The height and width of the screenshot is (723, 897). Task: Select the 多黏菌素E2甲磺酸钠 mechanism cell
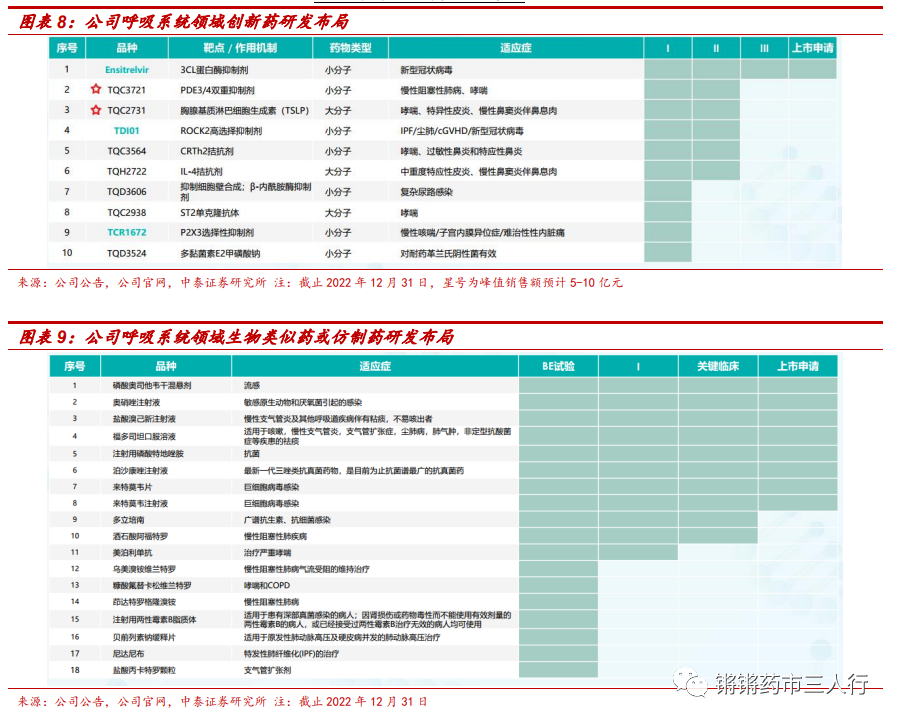tap(220, 253)
